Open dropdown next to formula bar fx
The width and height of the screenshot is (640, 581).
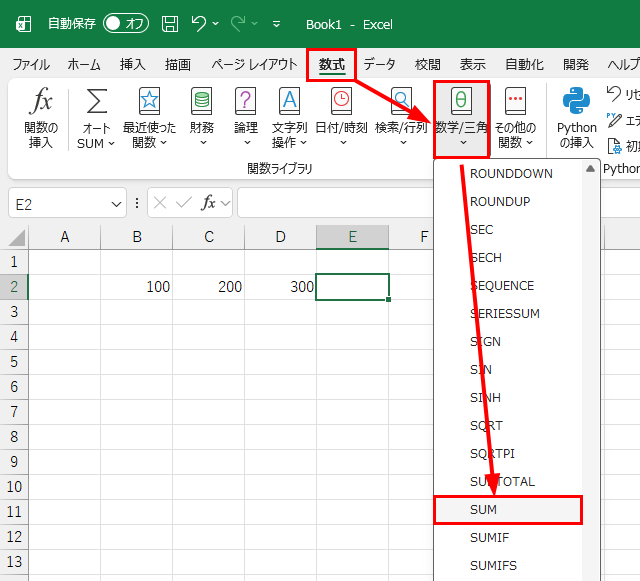(225, 203)
